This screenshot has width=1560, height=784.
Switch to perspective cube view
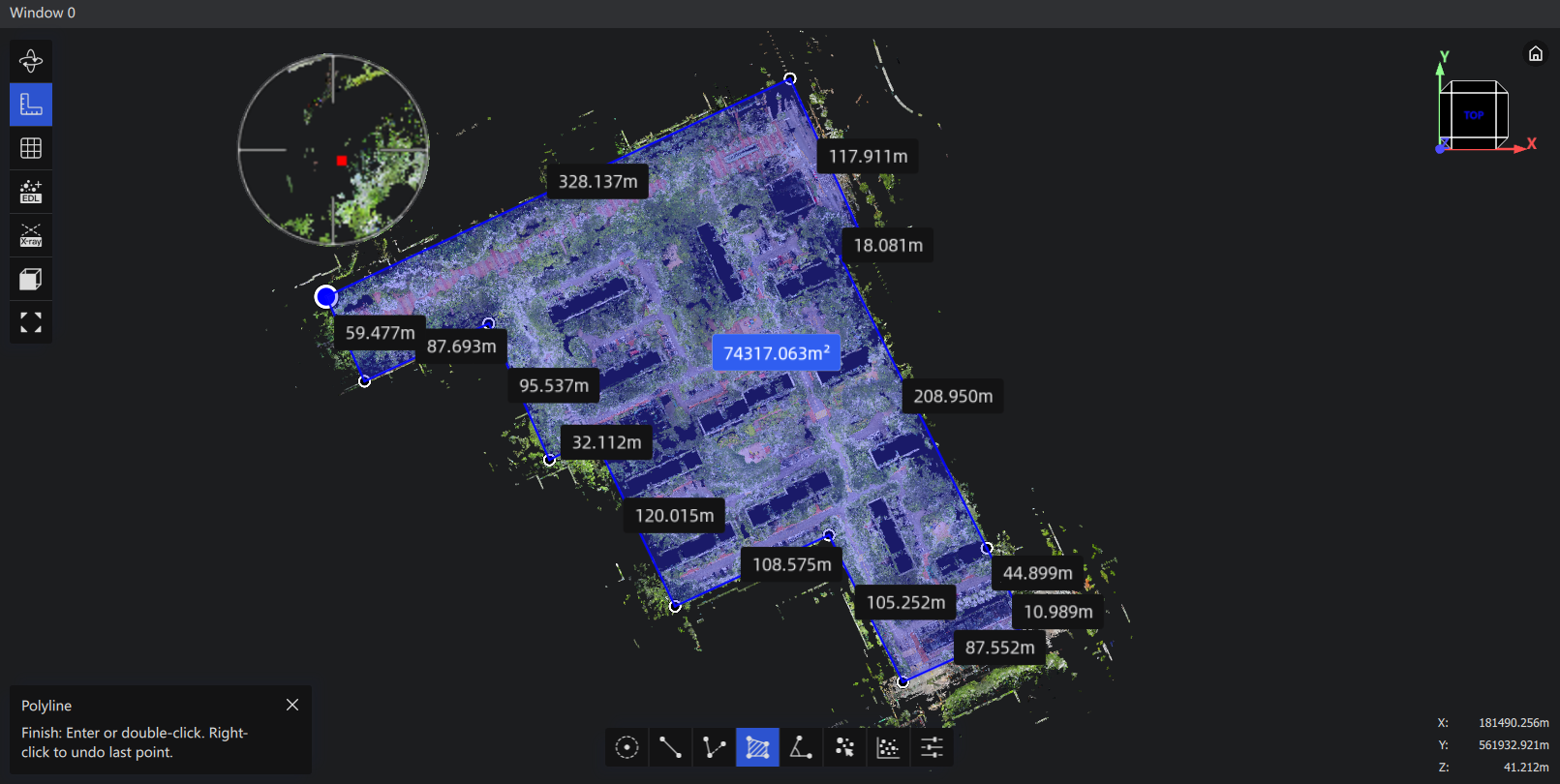coord(31,279)
